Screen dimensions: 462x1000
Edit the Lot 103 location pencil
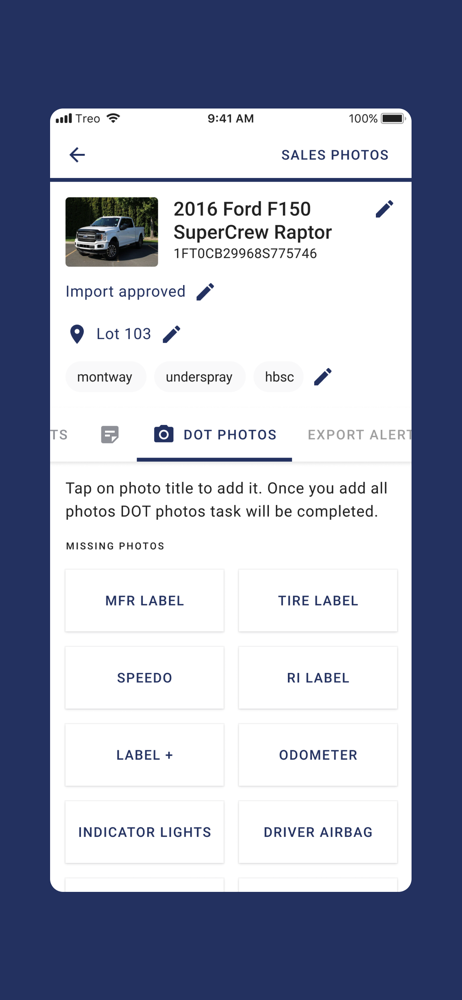[x=171, y=334]
